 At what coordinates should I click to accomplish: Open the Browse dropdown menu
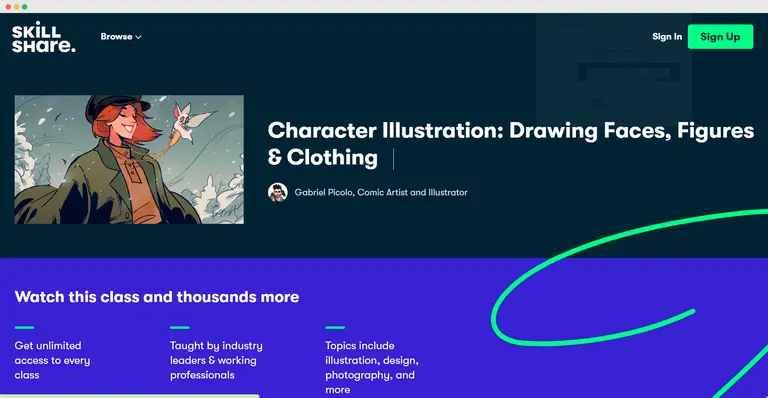tap(121, 37)
